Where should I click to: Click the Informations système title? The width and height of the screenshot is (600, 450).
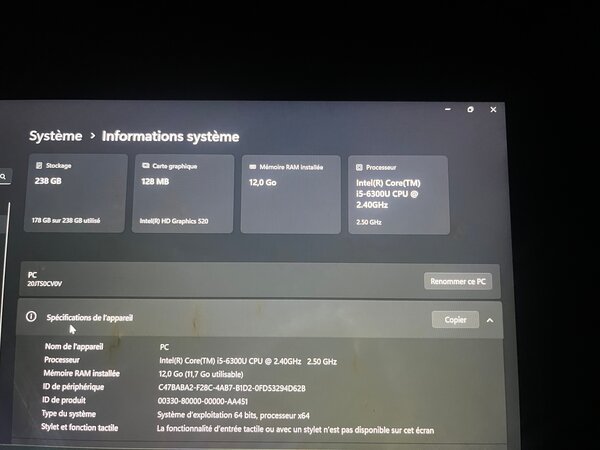(170, 136)
